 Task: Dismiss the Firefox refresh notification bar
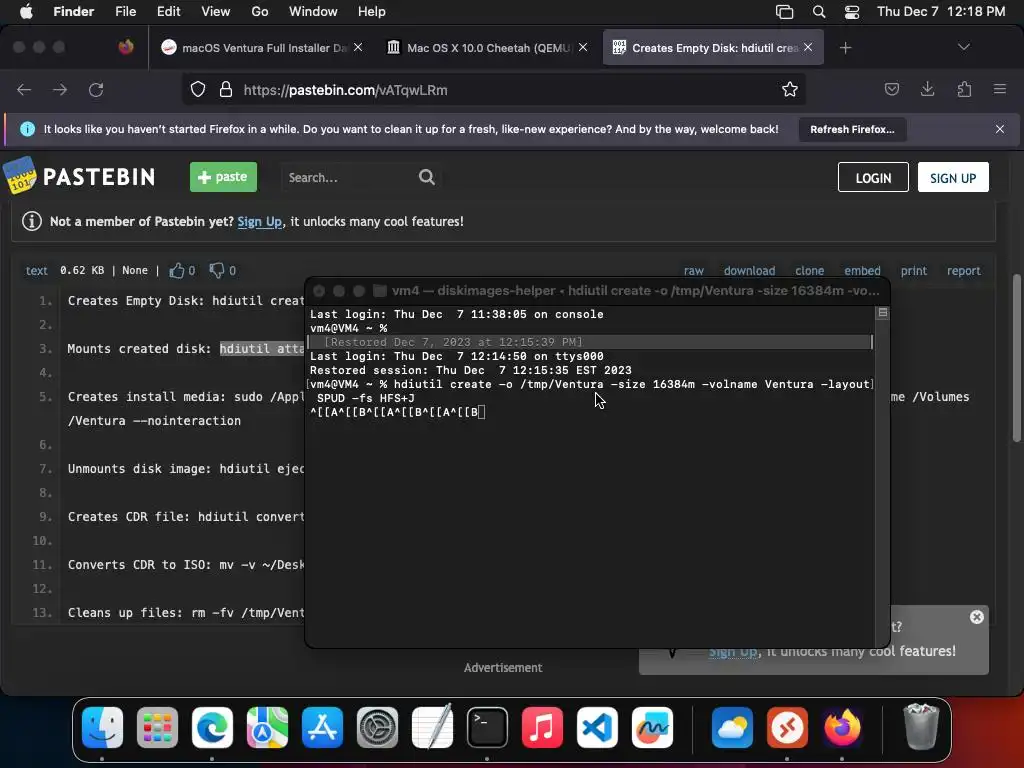click(999, 129)
